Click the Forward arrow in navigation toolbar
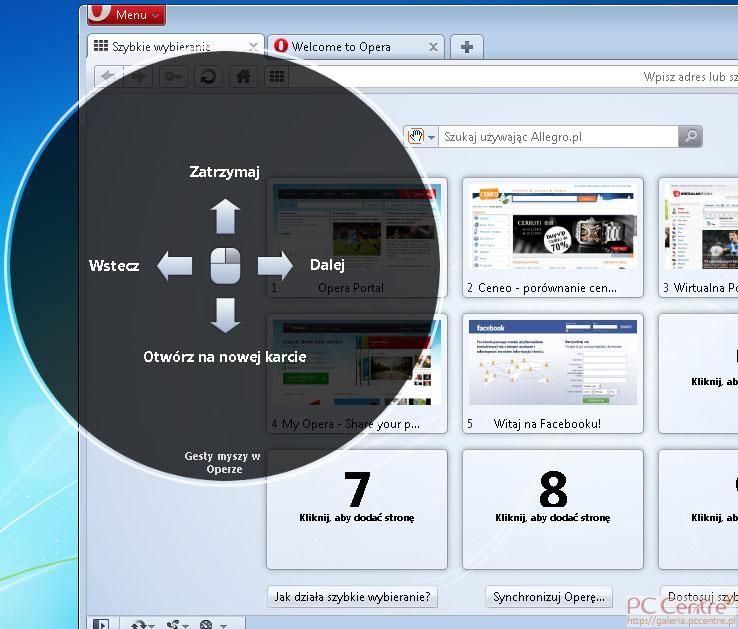 [138, 76]
